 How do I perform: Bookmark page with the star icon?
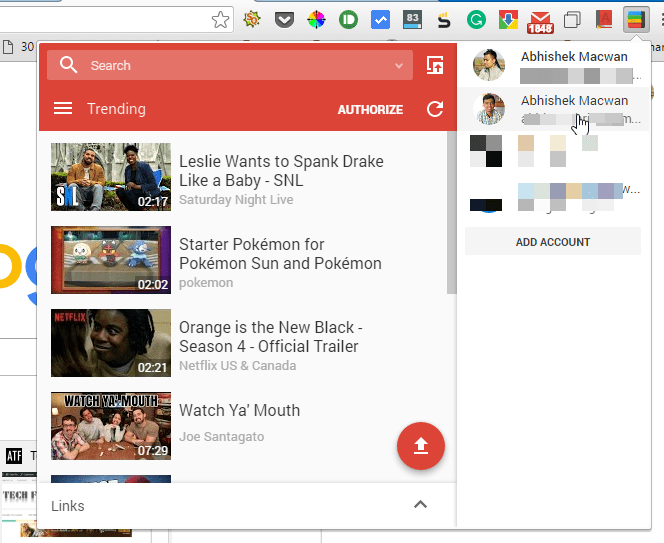[220, 19]
